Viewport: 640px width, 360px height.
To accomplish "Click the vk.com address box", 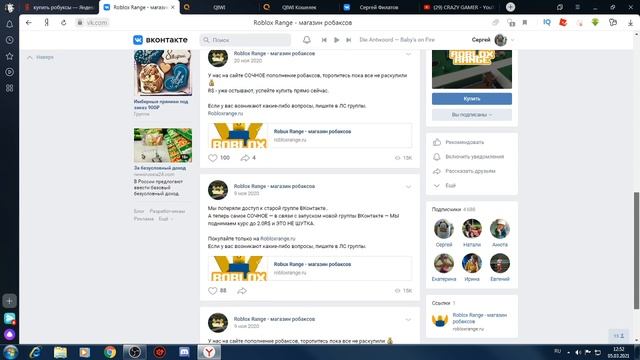I will [x=93, y=23].
